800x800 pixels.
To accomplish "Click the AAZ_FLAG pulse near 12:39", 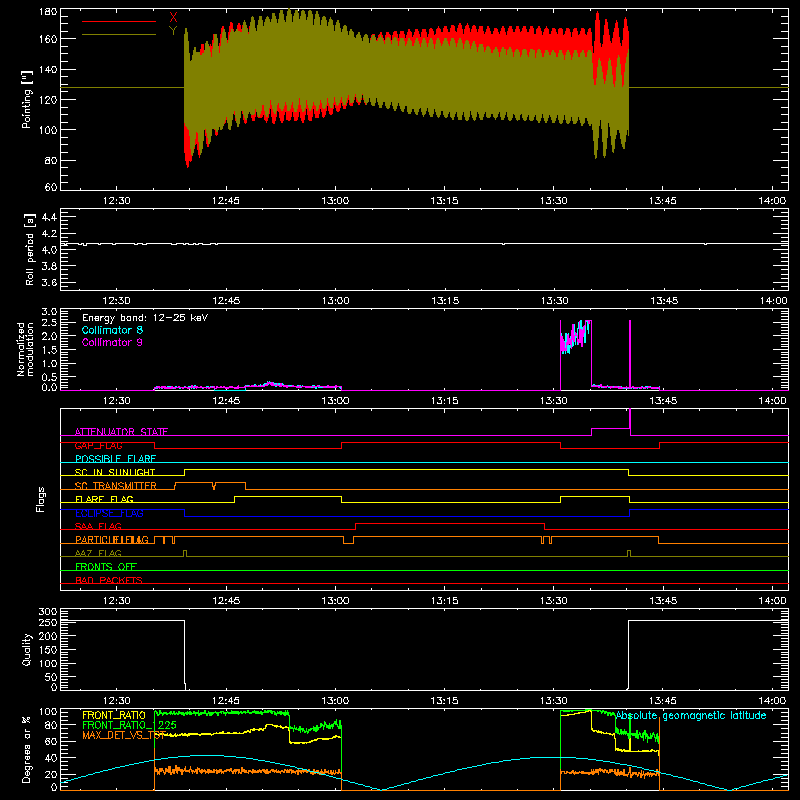I will click(185, 554).
